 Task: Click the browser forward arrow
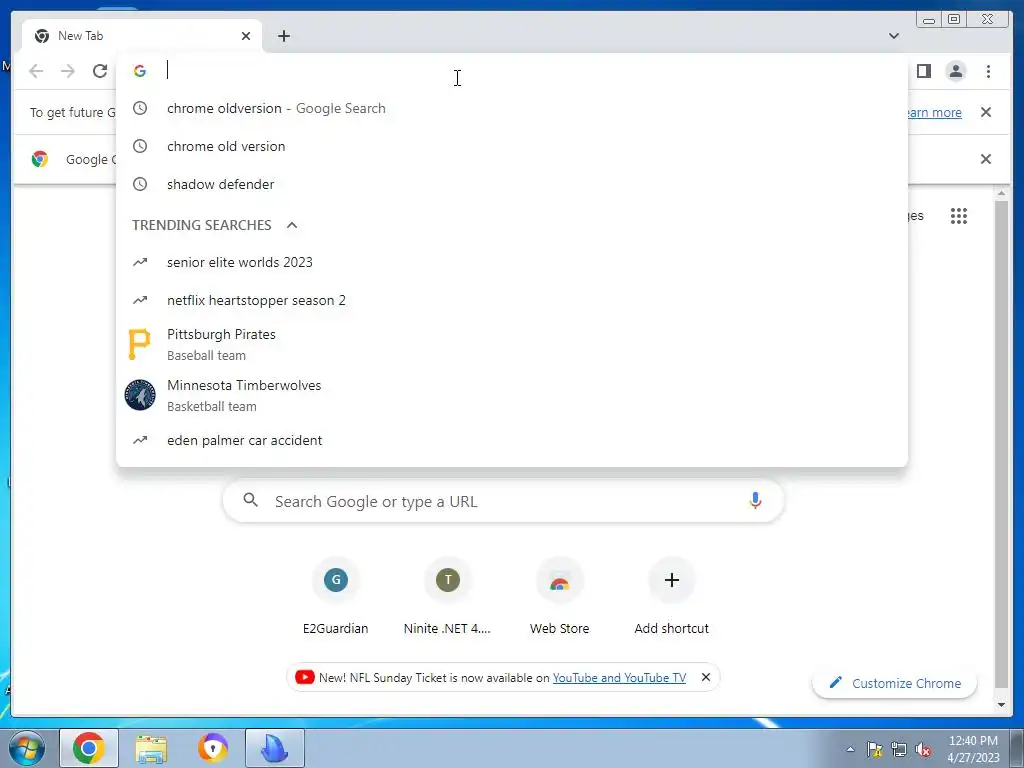click(x=68, y=71)
